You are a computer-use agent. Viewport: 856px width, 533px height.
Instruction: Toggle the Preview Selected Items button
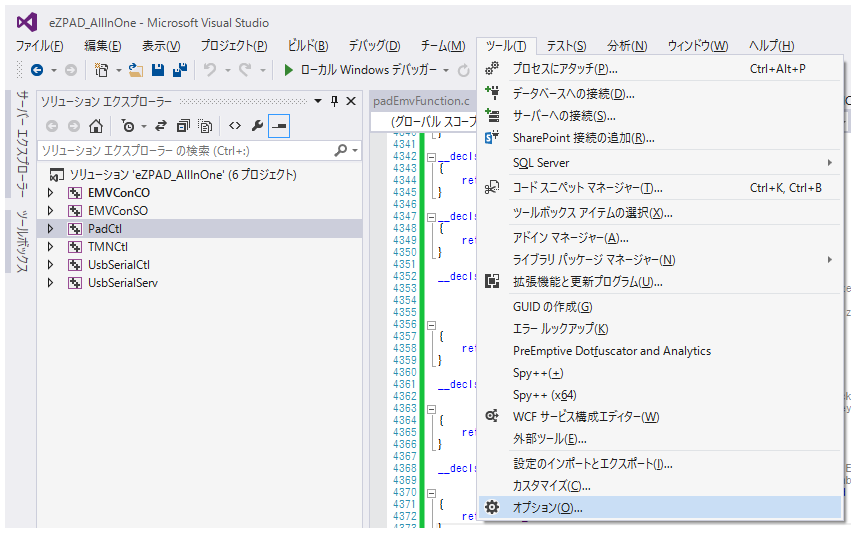(x=279, y=126)
